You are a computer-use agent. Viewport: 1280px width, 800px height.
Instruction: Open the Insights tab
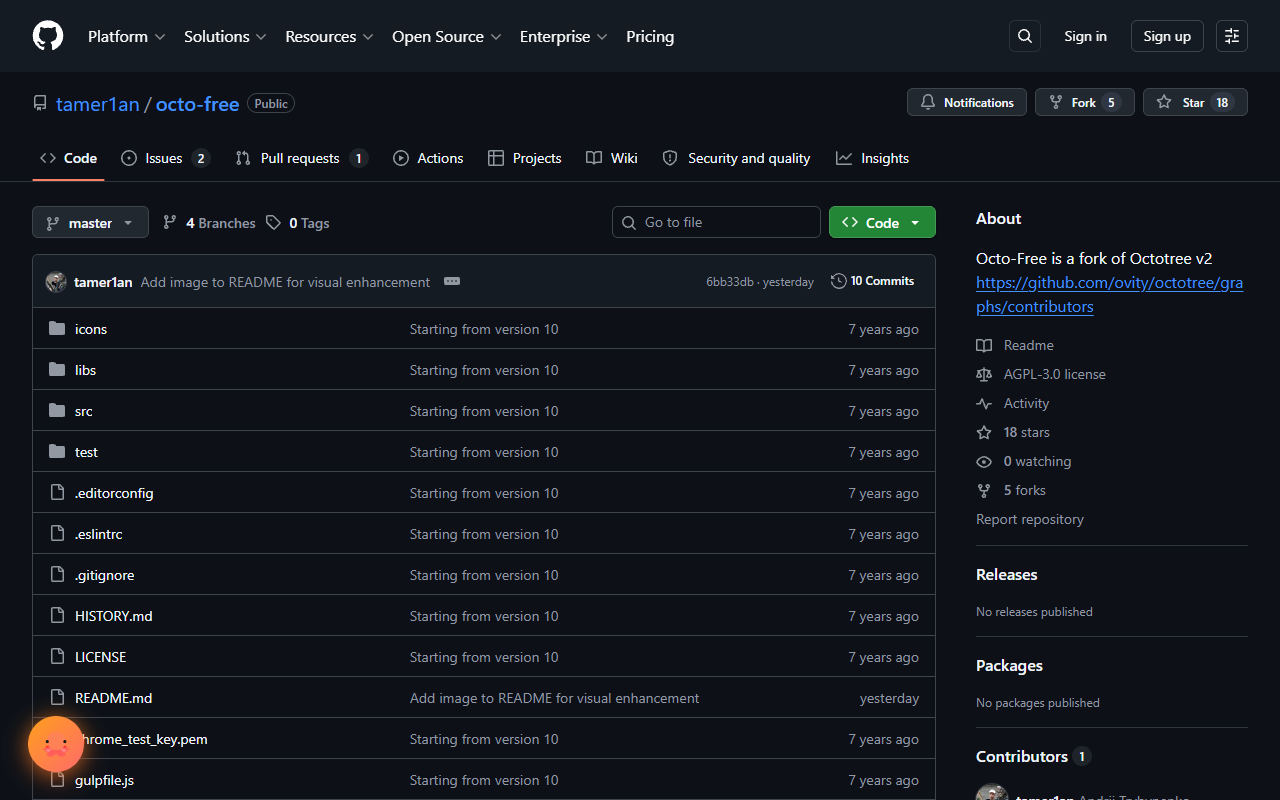[872, 158]
